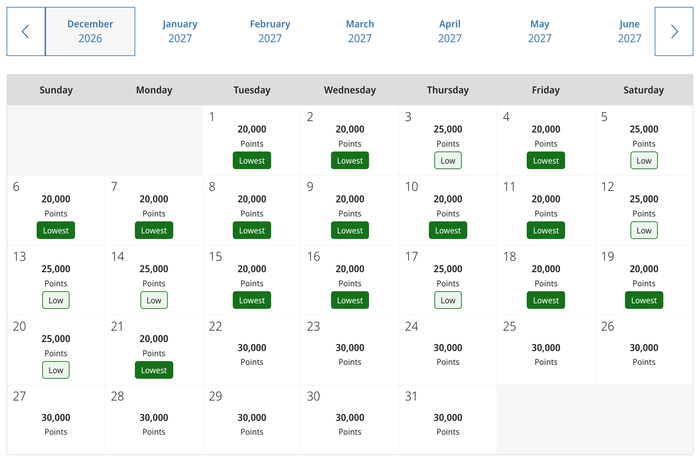Pick Wednesday December 30 cell
The height and width of the screenshot is (460, 700).
click(x=350, y=420)
